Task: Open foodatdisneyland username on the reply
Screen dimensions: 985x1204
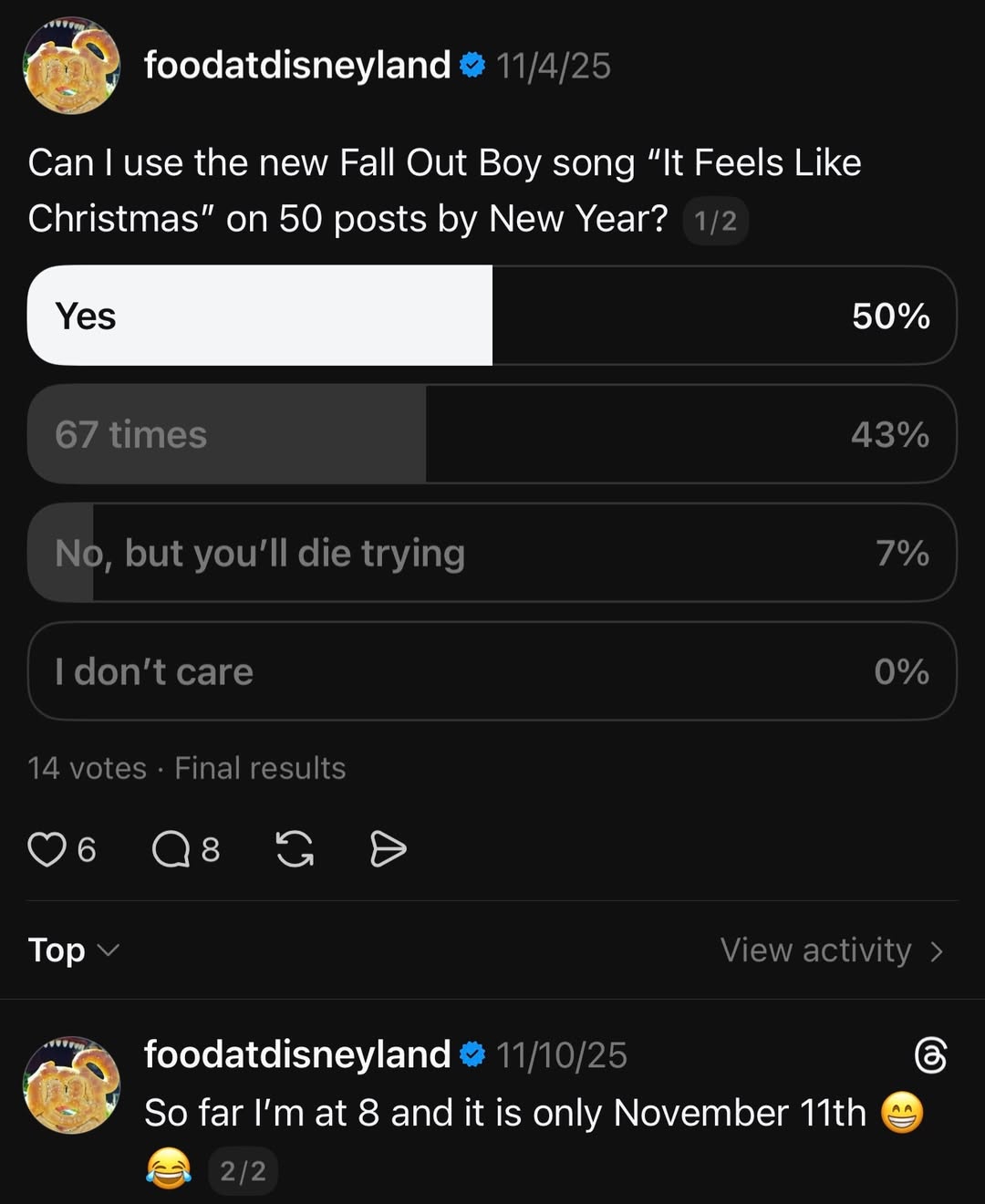Action: point(297,1055)
